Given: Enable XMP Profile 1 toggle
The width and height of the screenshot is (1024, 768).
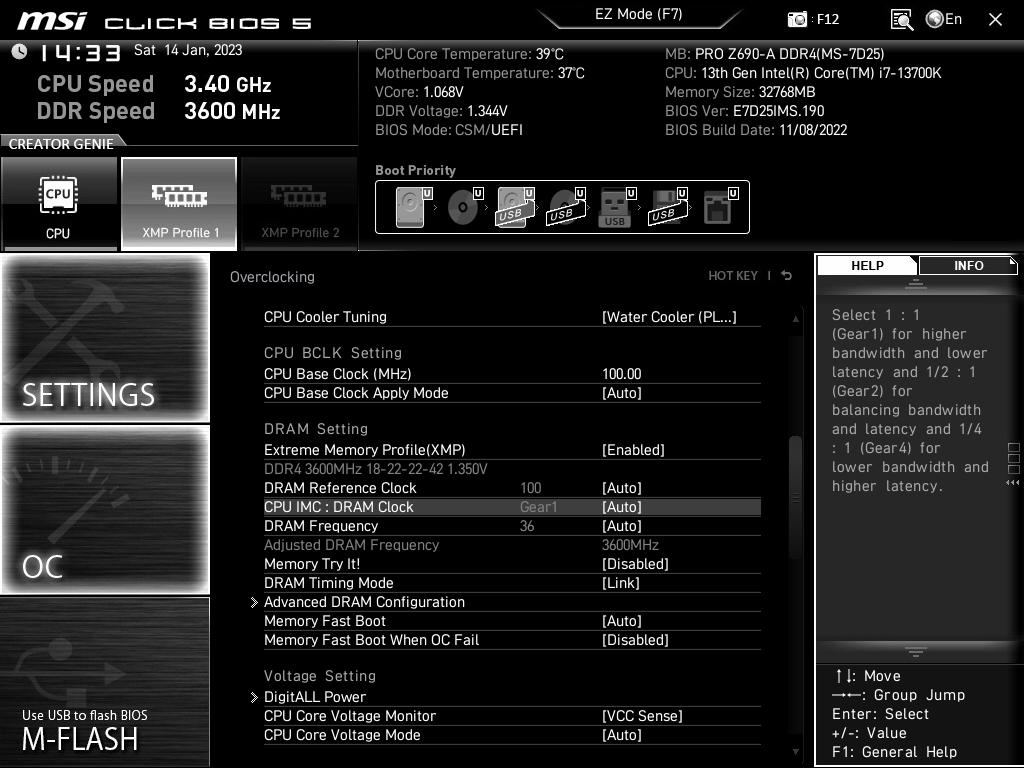Looking at the screenshot, I should (x=179, y=204).
